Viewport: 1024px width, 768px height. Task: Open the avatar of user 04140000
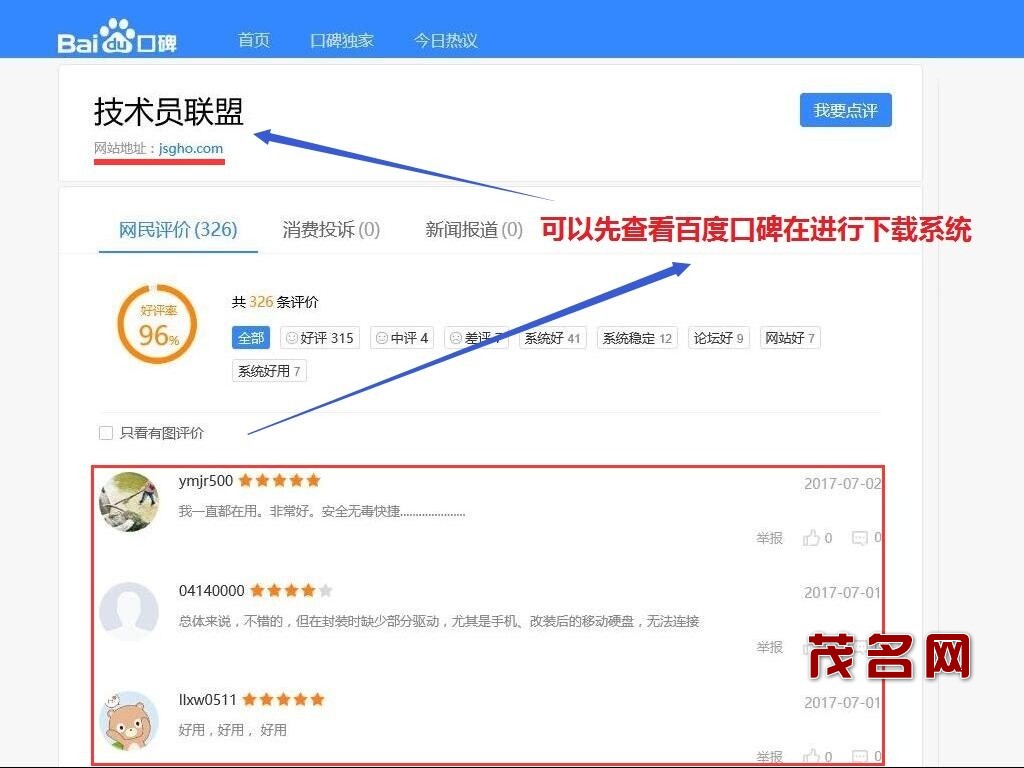coord(129,611)
